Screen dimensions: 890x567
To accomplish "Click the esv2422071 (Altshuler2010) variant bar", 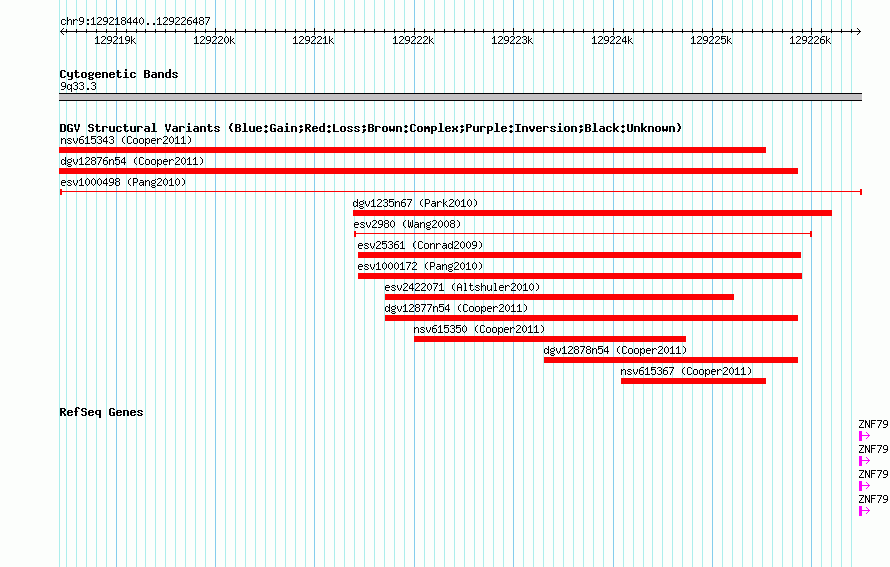I will pos(559,297).
